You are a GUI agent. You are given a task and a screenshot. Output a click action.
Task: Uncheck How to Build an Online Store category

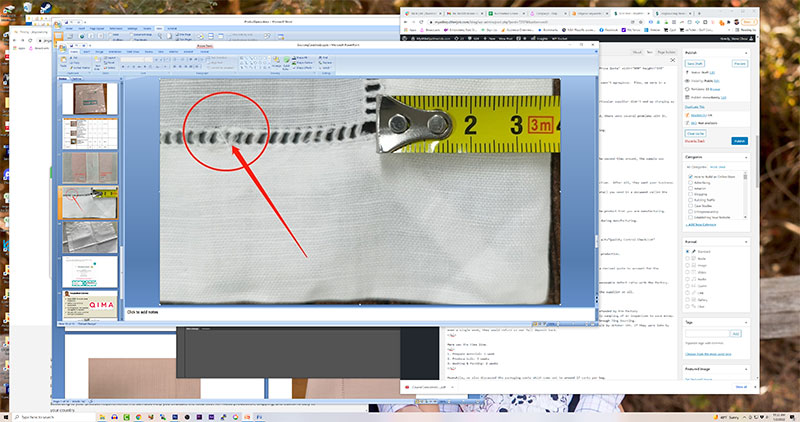tap(689, 175)
